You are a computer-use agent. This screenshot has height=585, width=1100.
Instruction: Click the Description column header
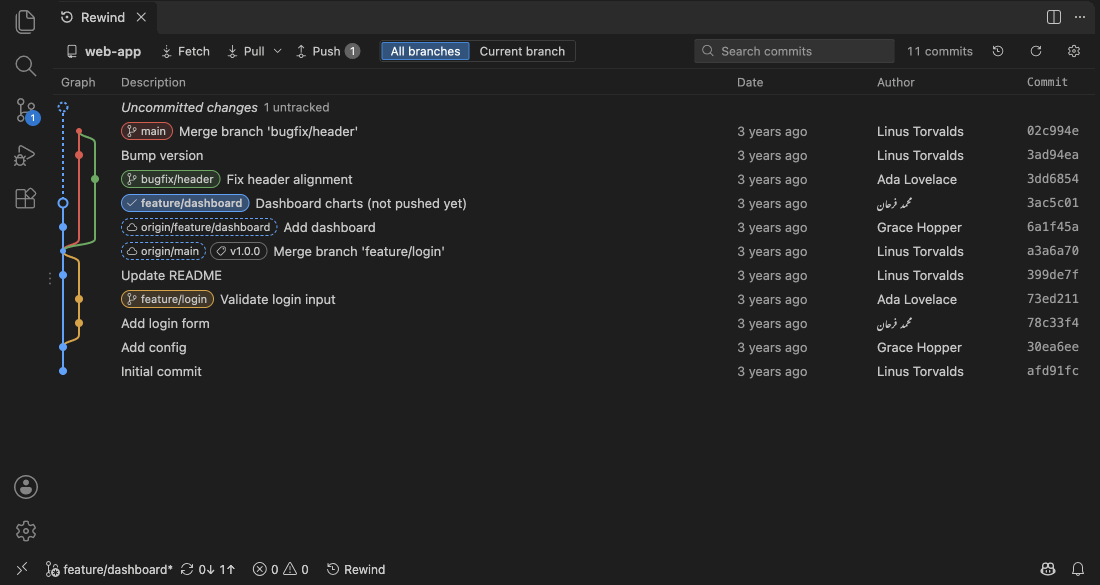[x=153, y=82]
